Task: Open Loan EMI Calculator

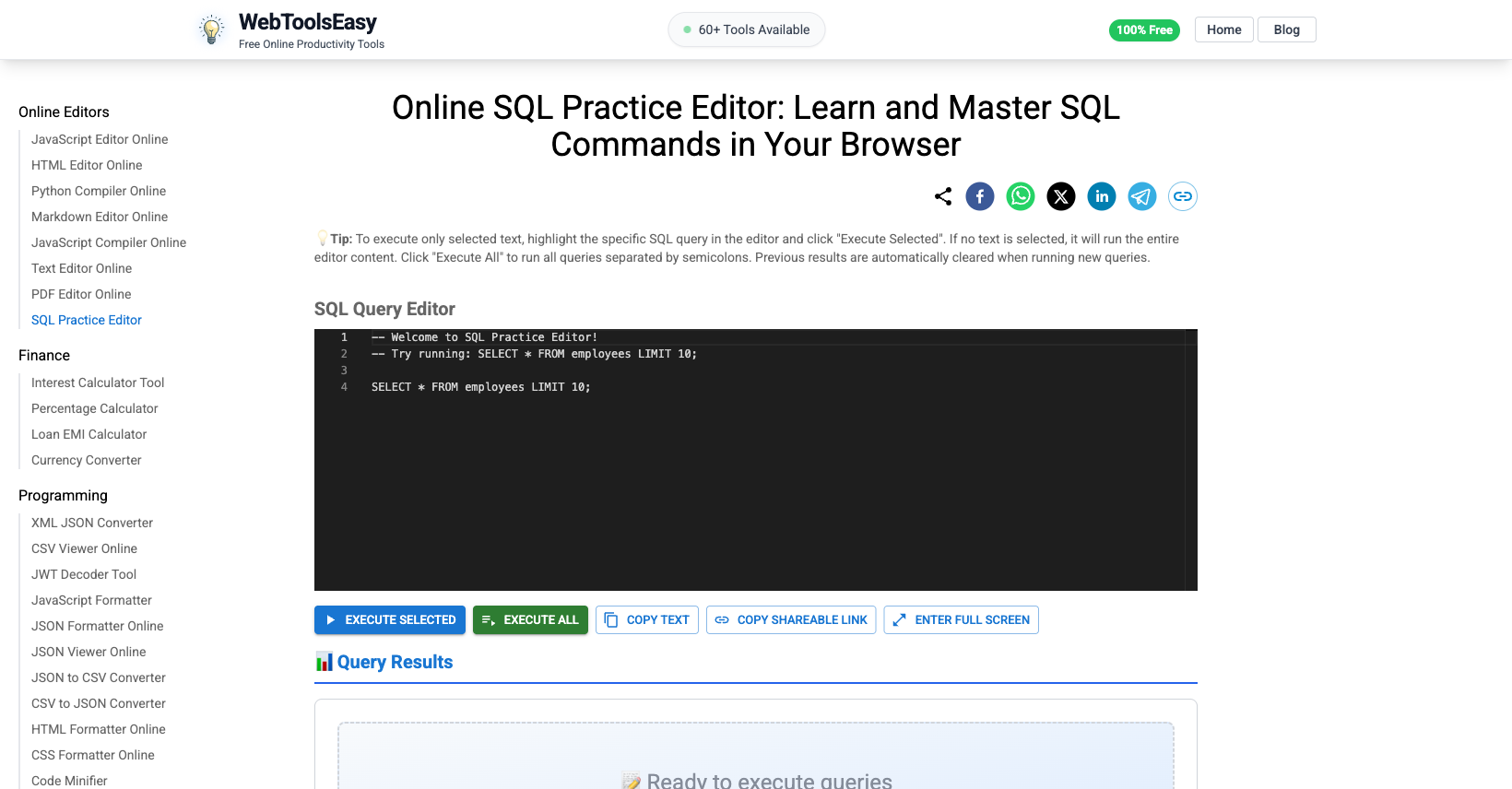Action: (89, 434)
